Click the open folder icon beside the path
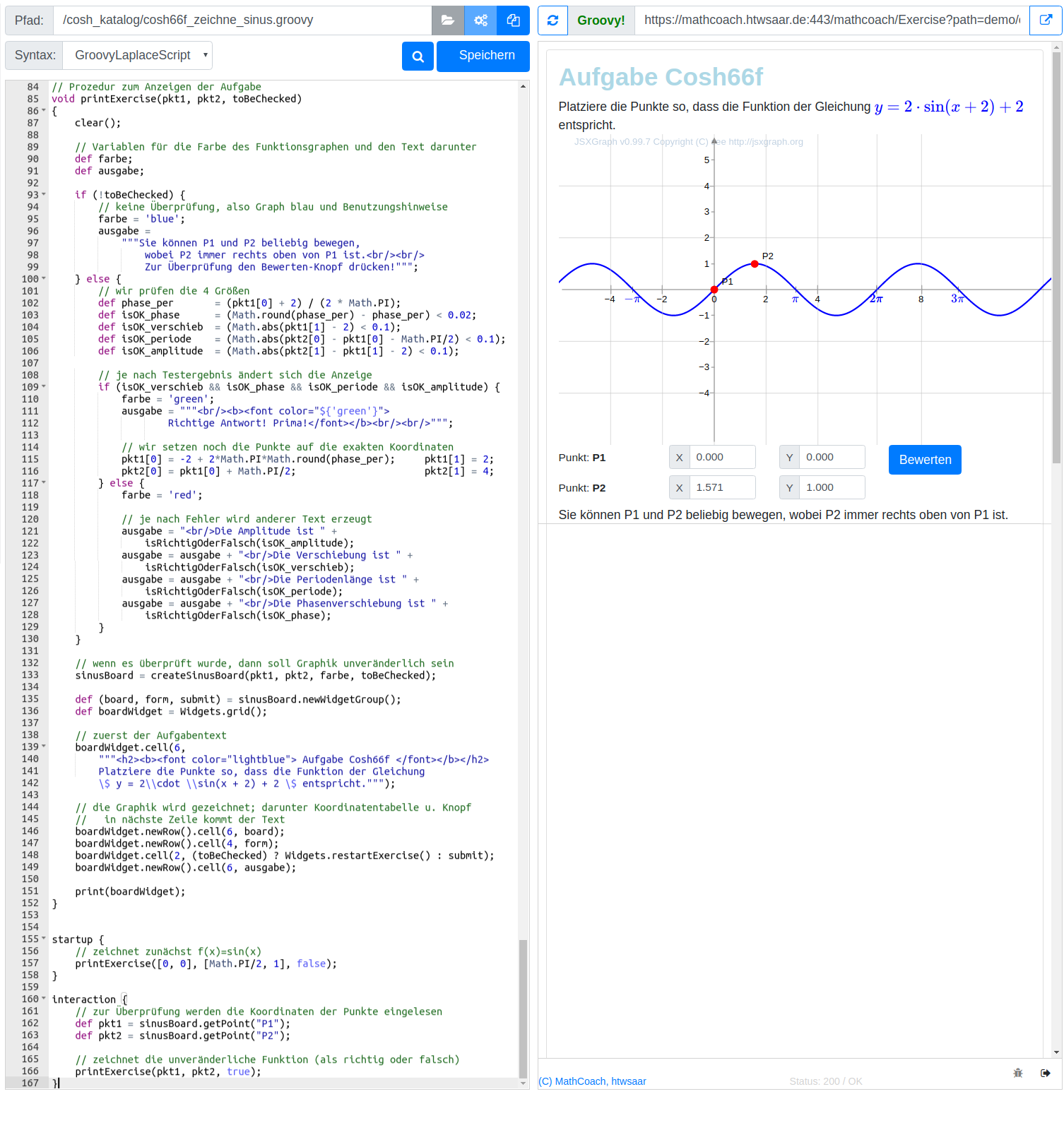The width and height of the screenshot is (1064, 1130). pos(448,20)
